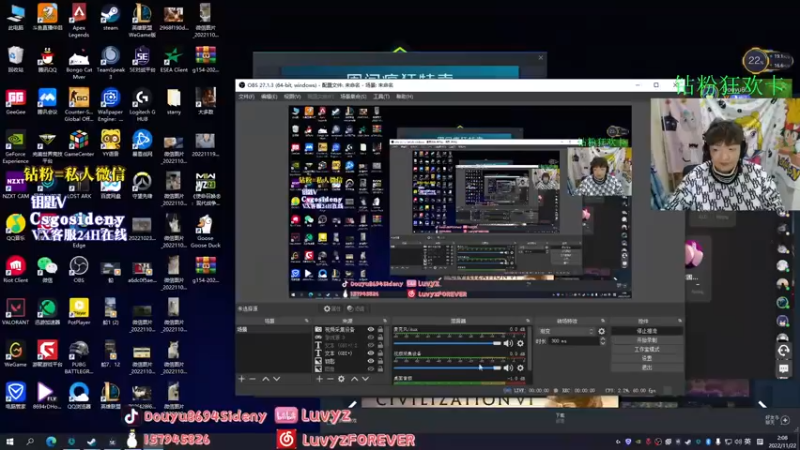The height and width of the screenshot is (450, 800).
Task: Toggle visibility of second text source
Action: point(371,353)
